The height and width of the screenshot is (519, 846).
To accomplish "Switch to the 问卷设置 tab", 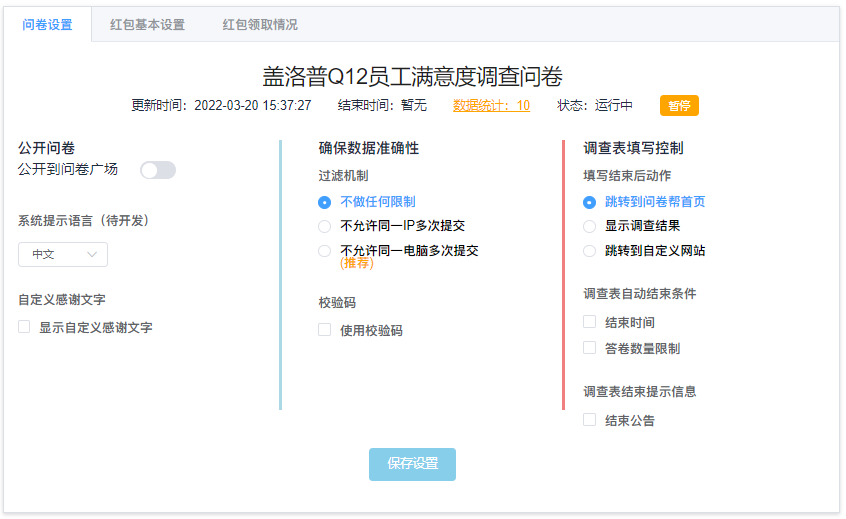I will point(47,25).
